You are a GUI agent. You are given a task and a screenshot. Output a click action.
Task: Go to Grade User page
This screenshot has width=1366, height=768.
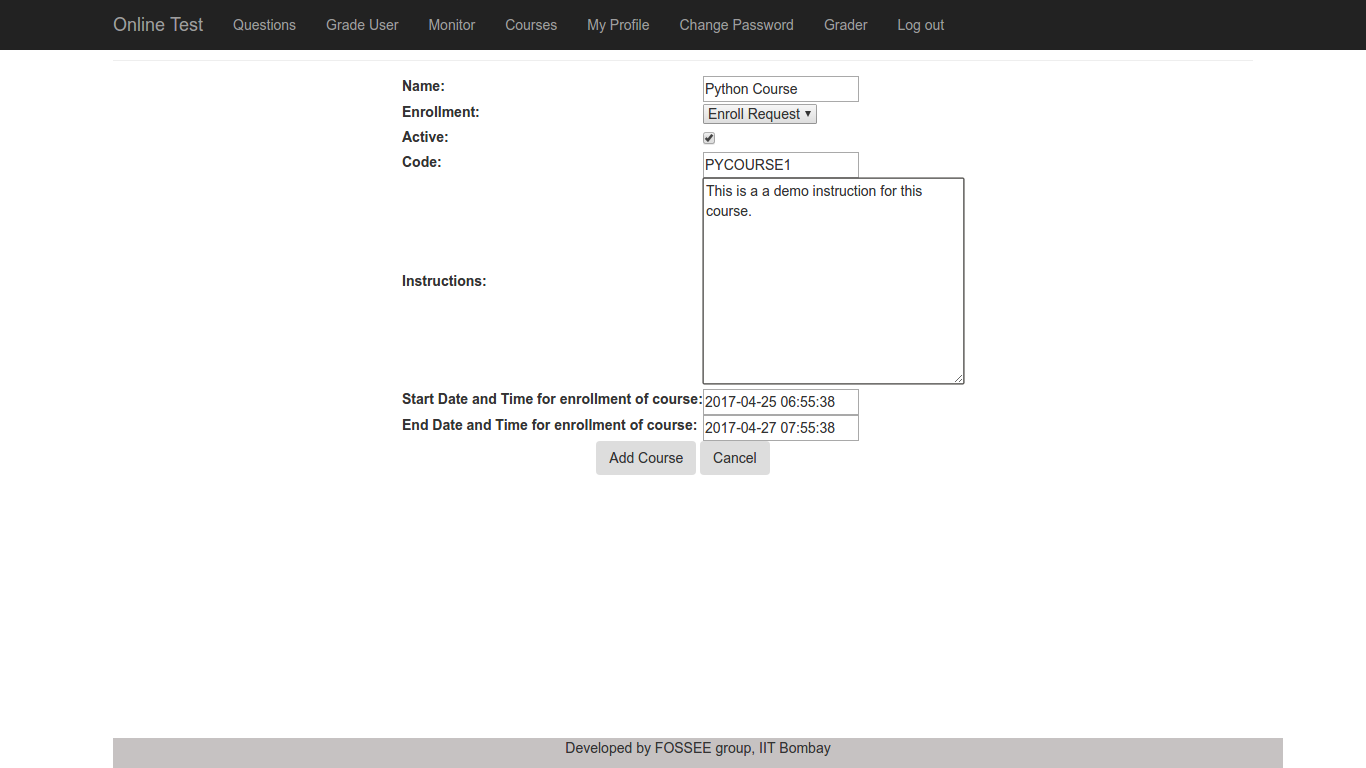click(362, 25)
